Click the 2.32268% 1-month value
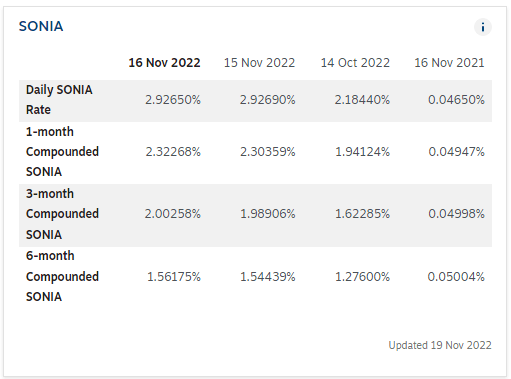Viewport: 511px width, 379px height. 173,152
